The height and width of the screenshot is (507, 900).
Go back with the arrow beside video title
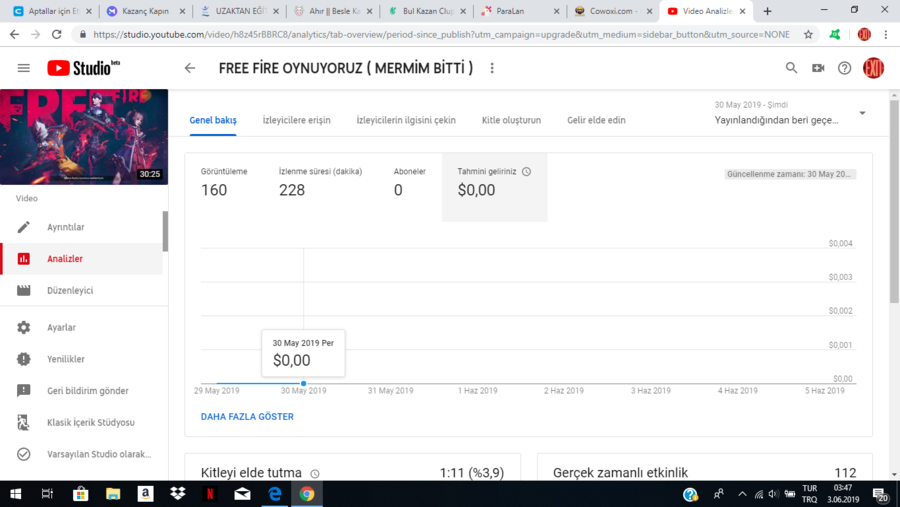tap(190, 68)
